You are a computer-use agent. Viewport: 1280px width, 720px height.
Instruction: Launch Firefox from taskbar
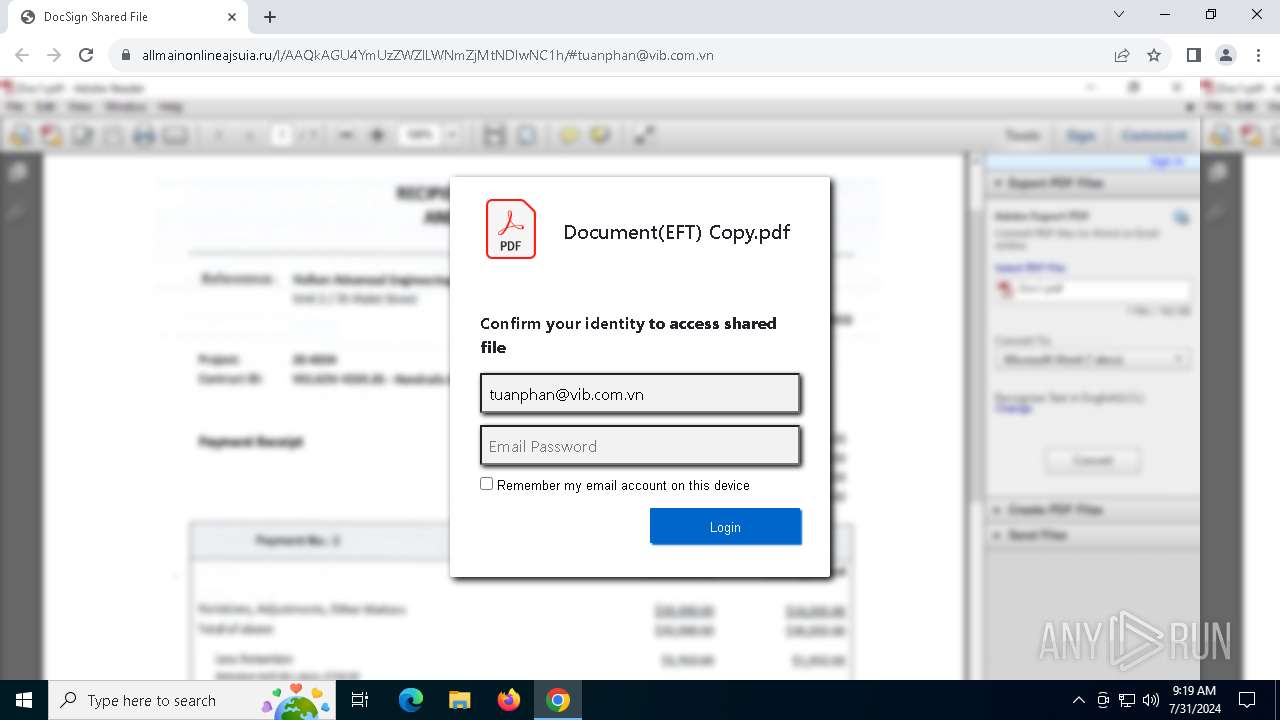coord(508,700)
